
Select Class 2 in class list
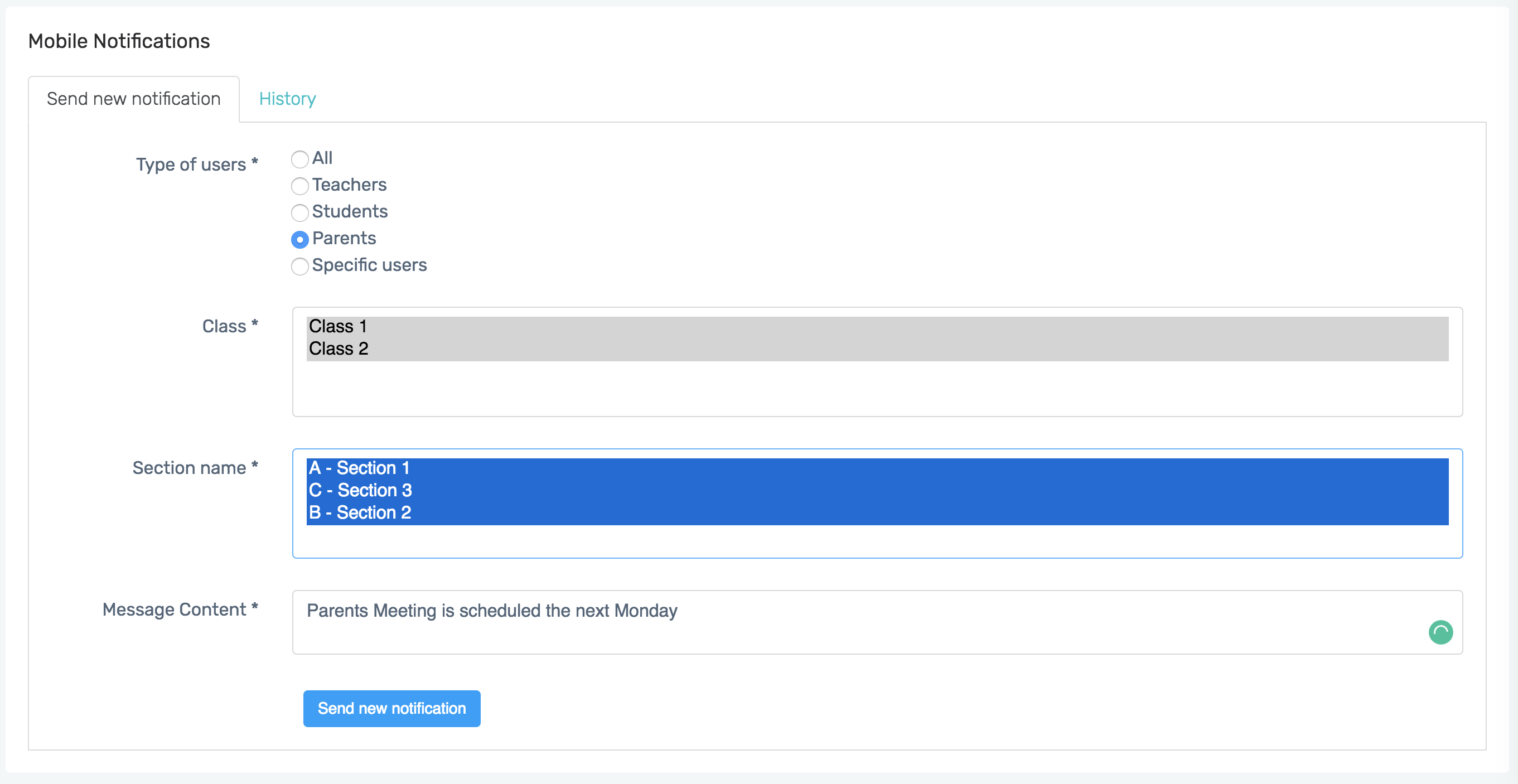point(339,349)
